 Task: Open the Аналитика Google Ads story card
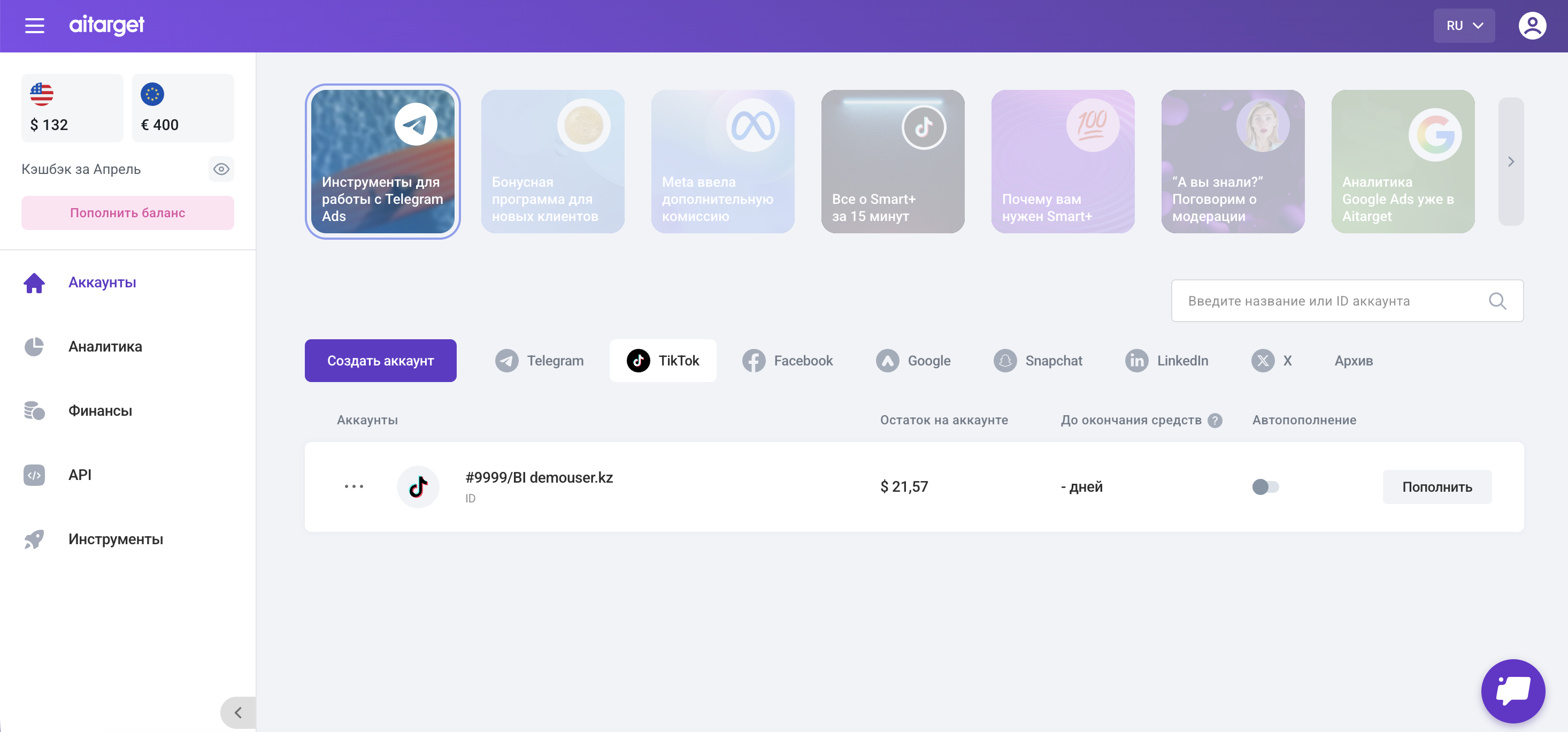[x=1403, y=162]
